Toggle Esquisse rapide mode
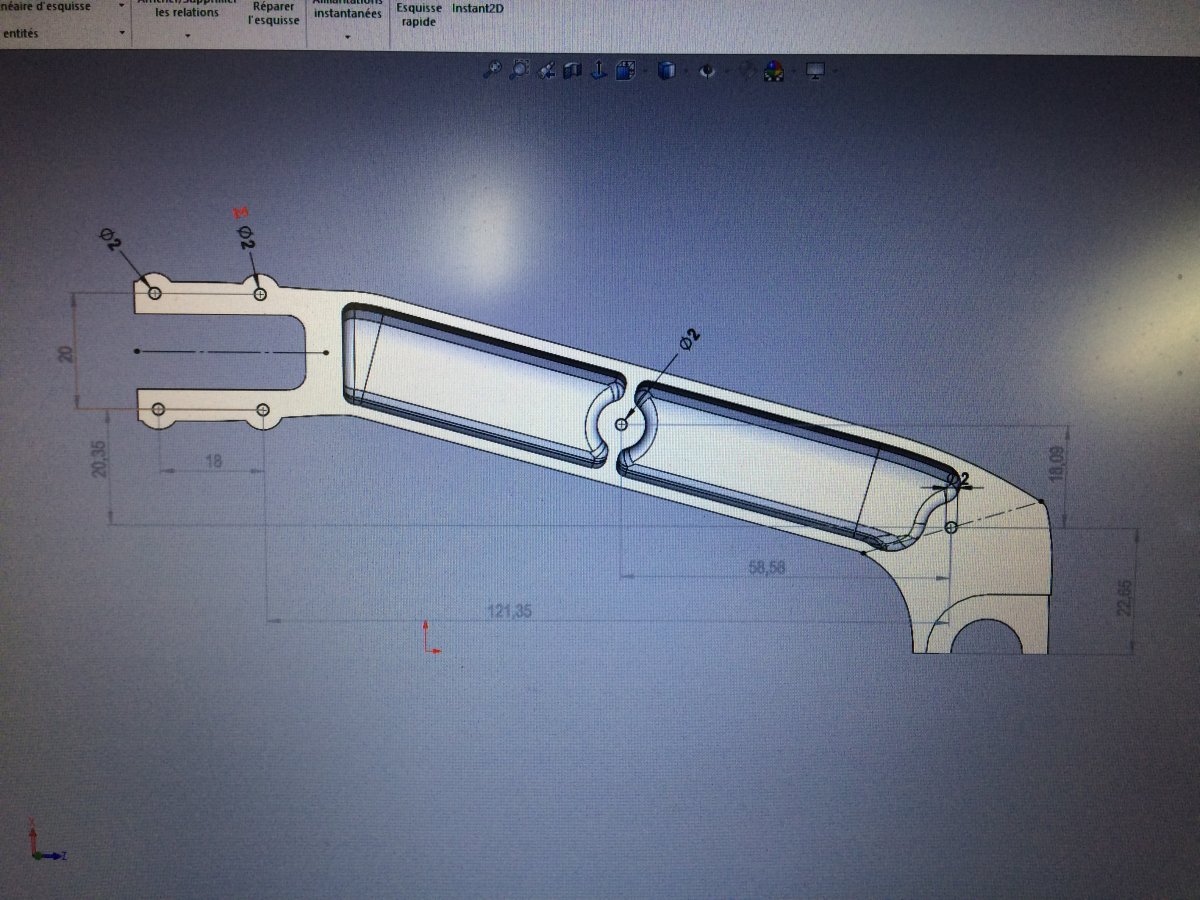 [x=419, y=13]
